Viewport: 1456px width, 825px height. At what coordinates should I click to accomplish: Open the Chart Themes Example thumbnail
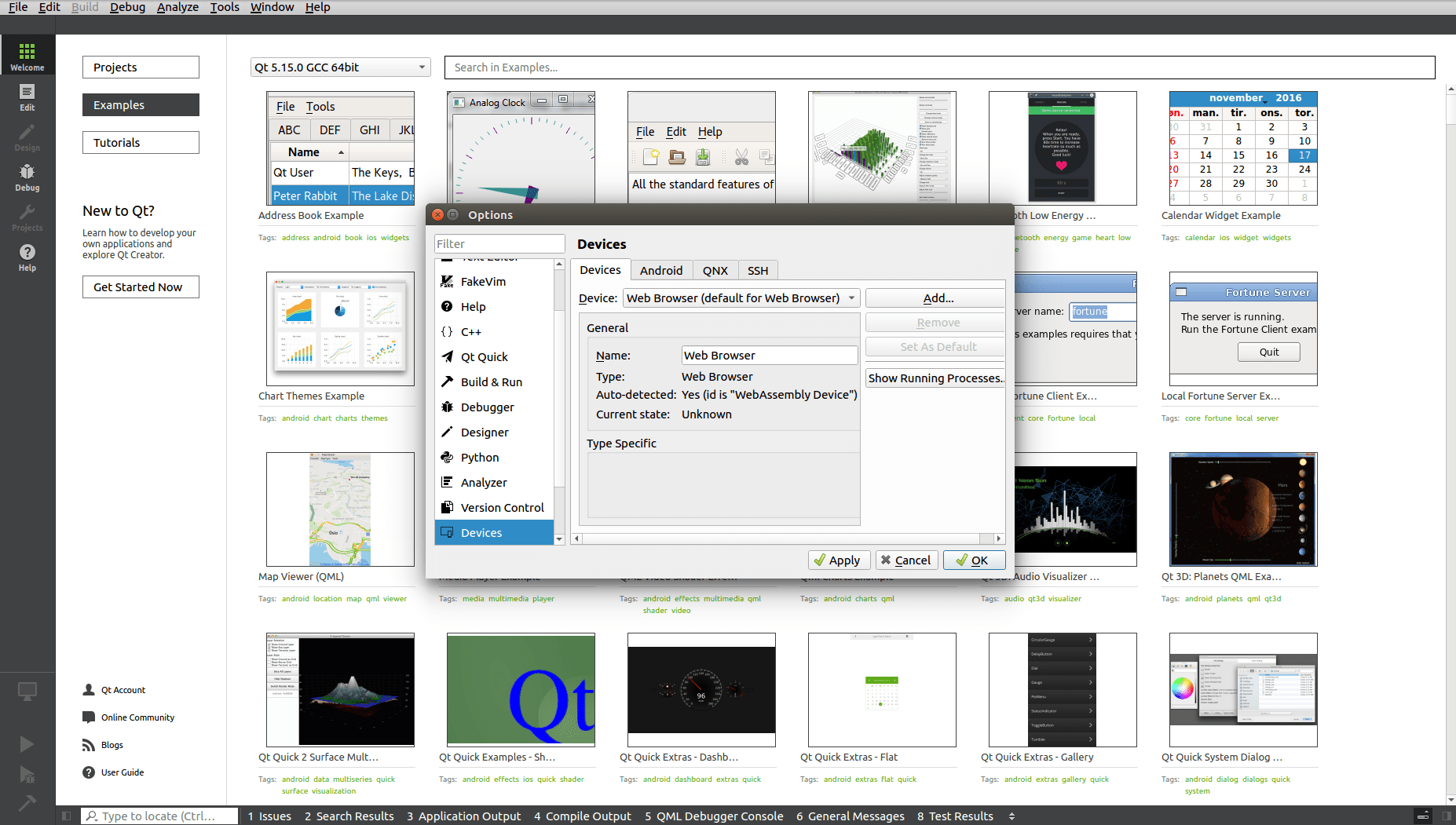point(340,329)
